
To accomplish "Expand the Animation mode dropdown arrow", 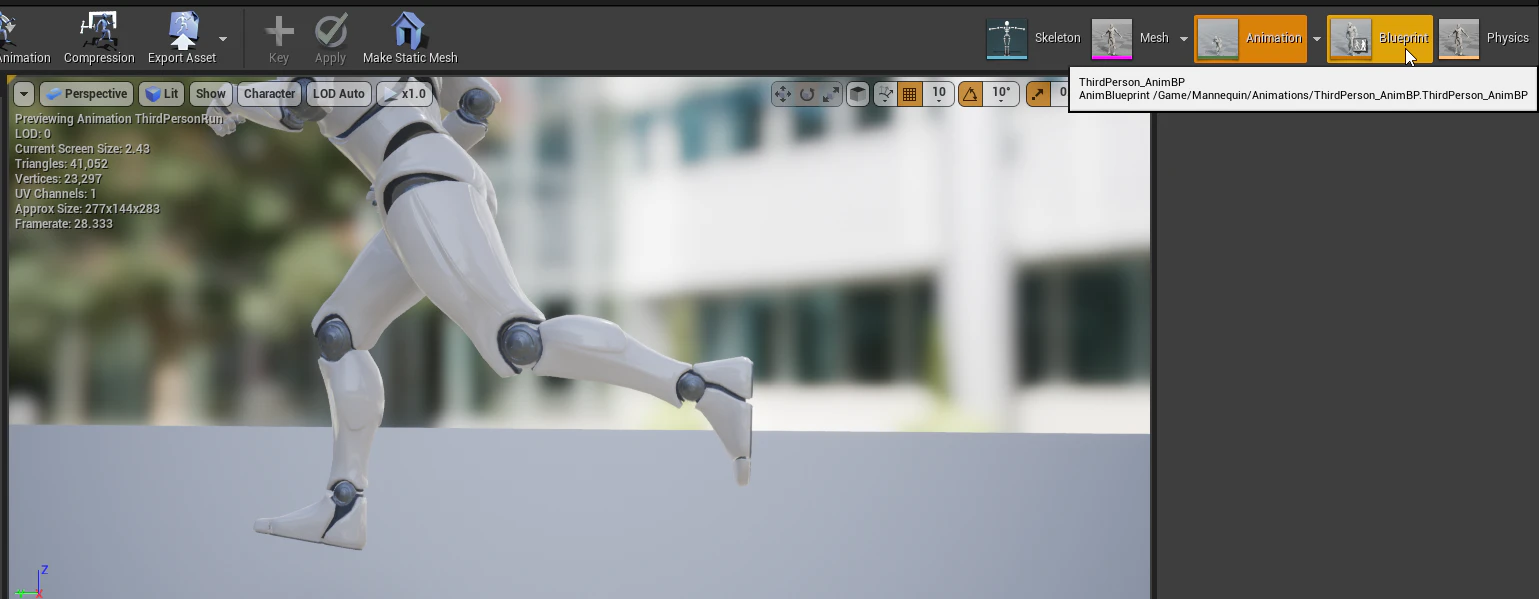I will pos(1317,39).
